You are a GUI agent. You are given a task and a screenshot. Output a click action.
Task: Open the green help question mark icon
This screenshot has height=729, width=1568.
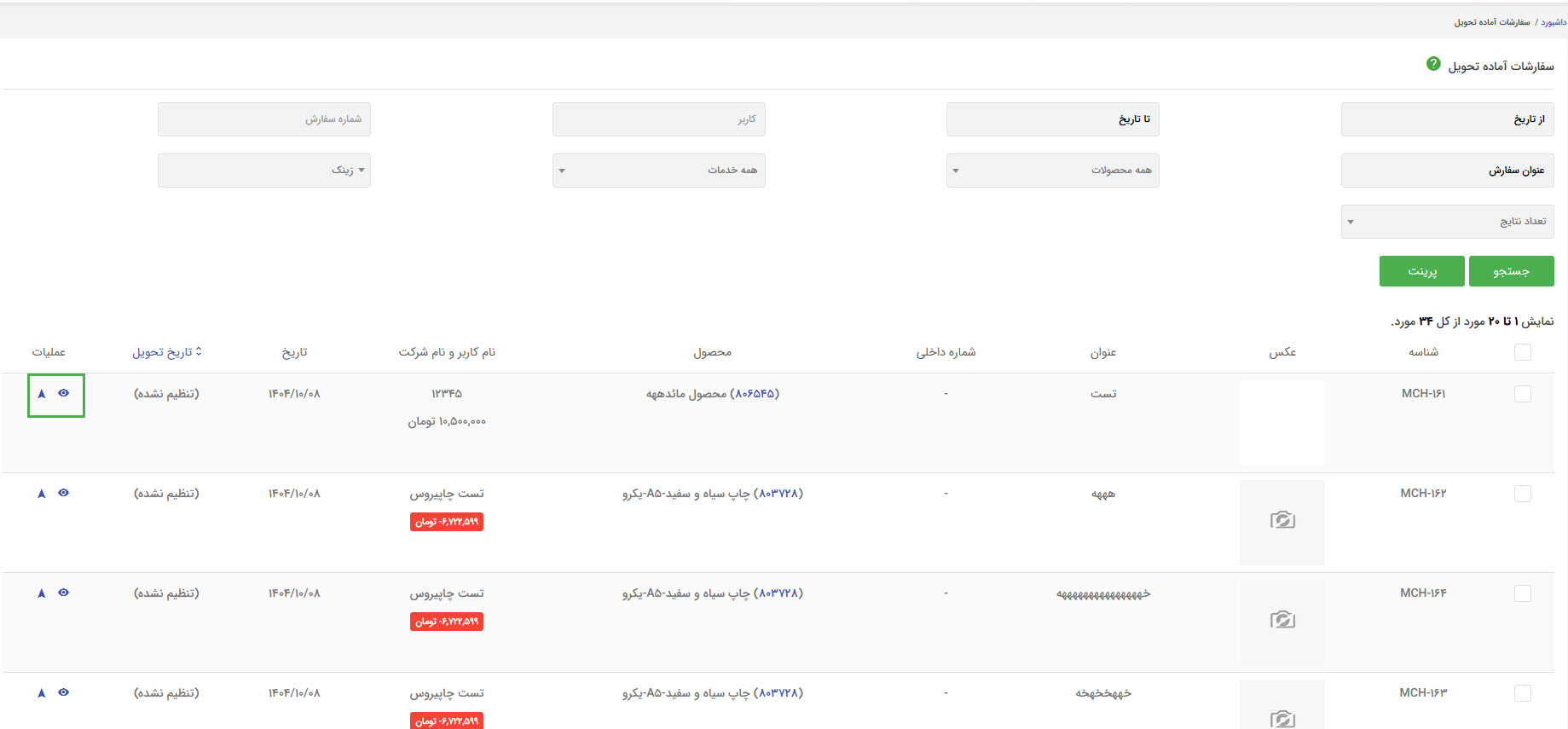click(1433, 64)
